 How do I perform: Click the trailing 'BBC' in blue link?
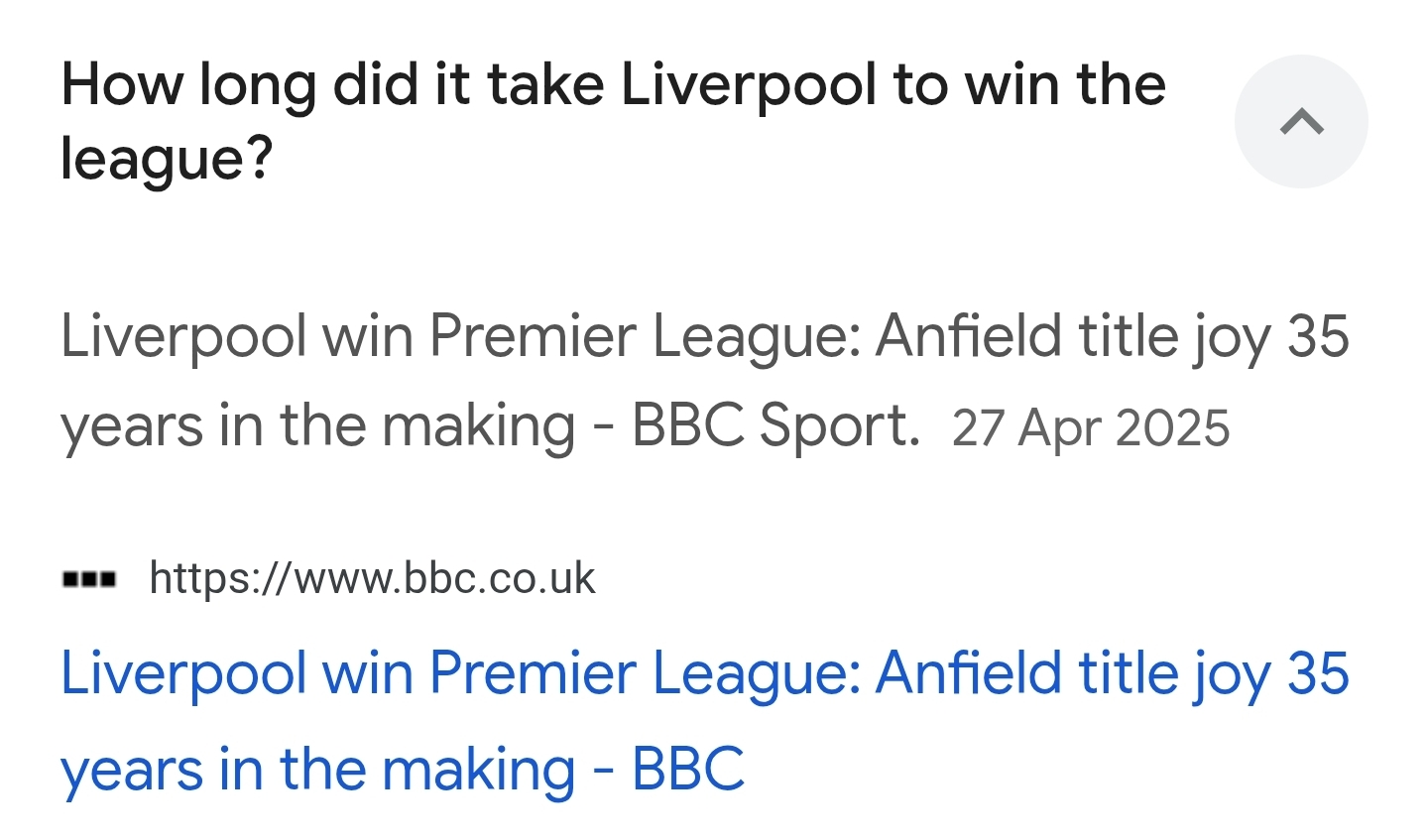point(688,770)
